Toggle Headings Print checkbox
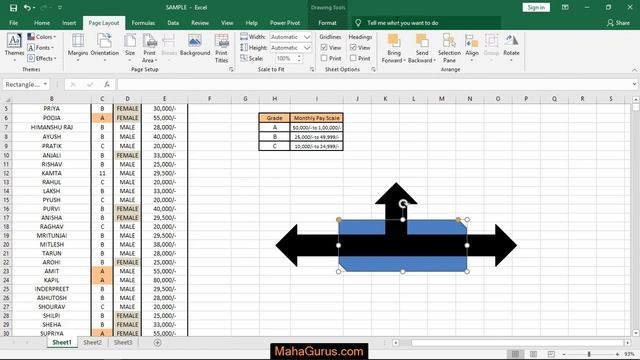640x360 pixels. coord(353,58)
